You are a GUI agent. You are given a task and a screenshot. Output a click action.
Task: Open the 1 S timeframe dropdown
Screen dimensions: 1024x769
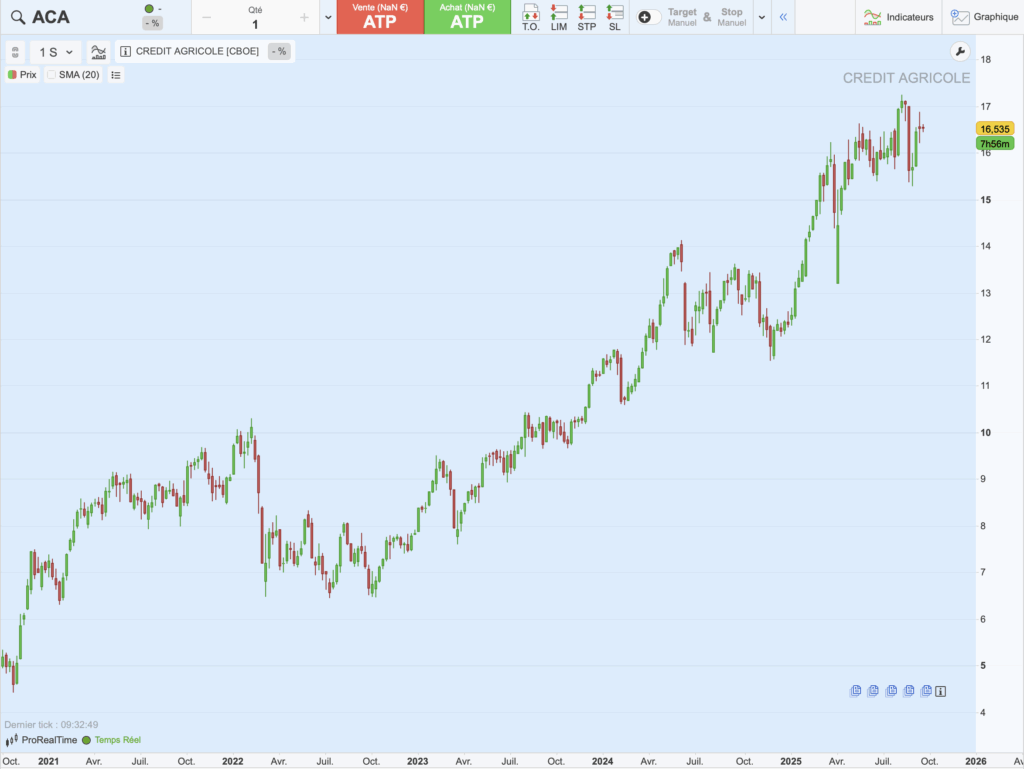coord(56,52)
